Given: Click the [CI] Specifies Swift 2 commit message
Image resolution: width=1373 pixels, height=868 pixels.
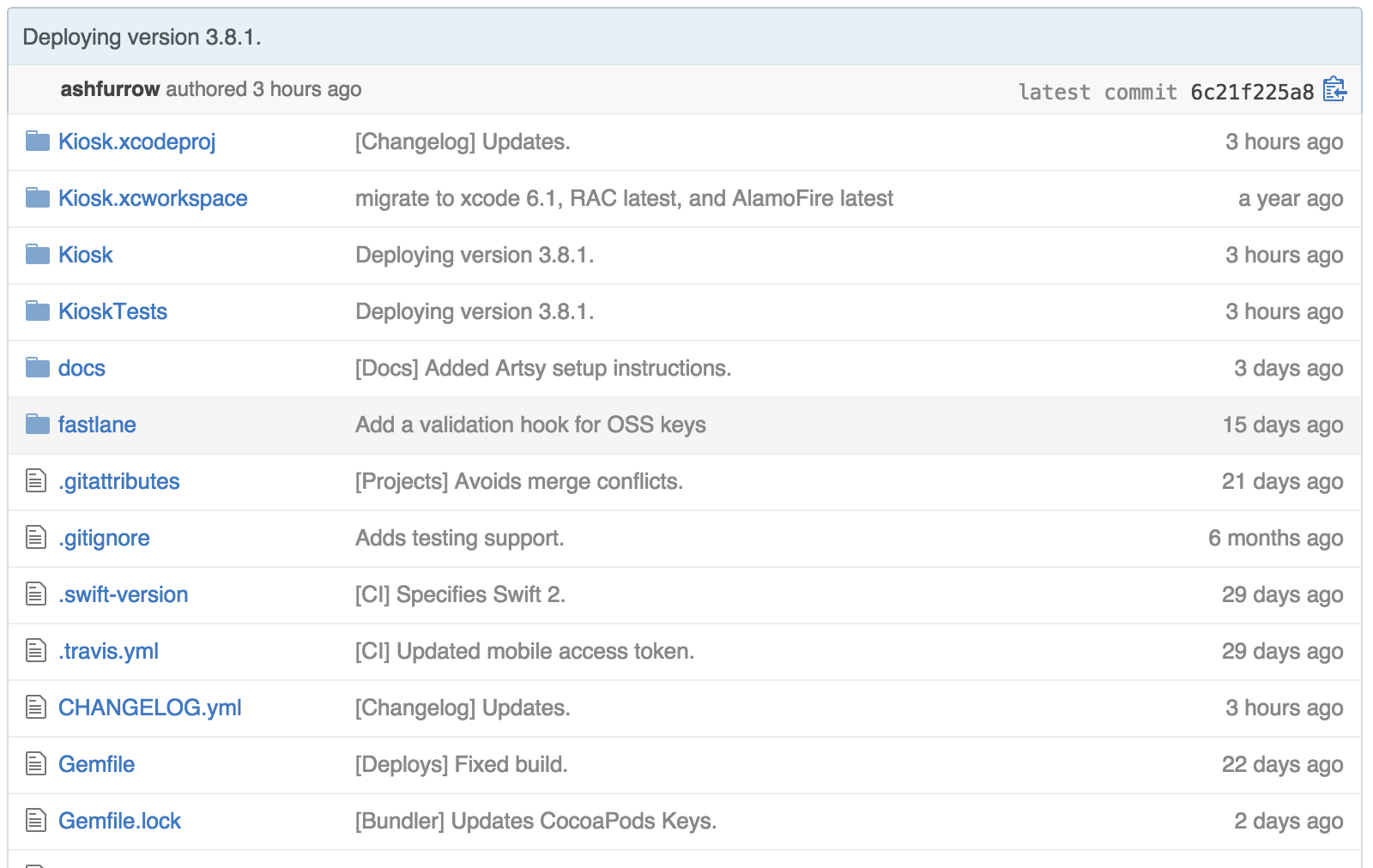Looking at the screenshot, I should (x=460, y=594).
